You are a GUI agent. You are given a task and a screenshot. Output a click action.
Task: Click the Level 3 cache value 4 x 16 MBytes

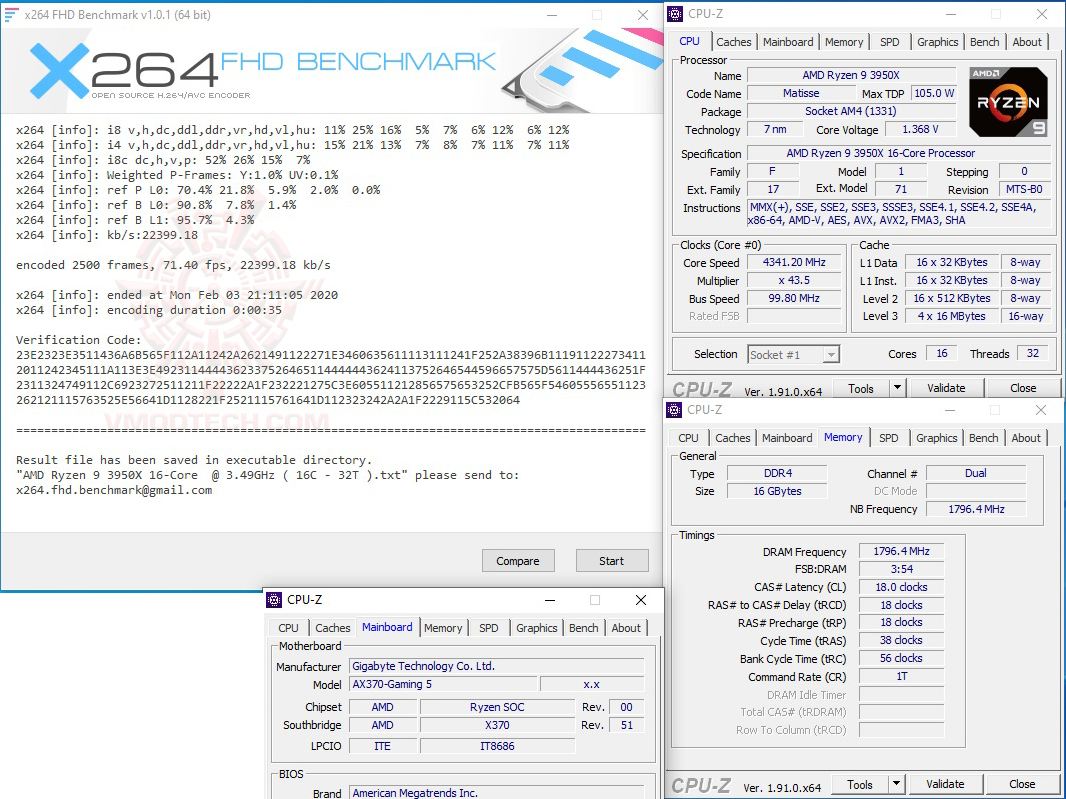951,316
